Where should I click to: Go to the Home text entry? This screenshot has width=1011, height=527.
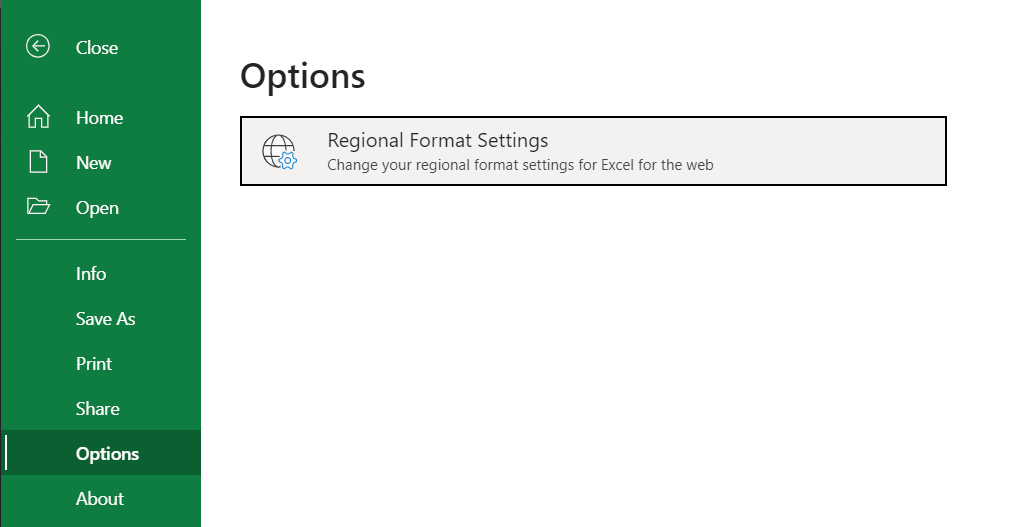99,118
